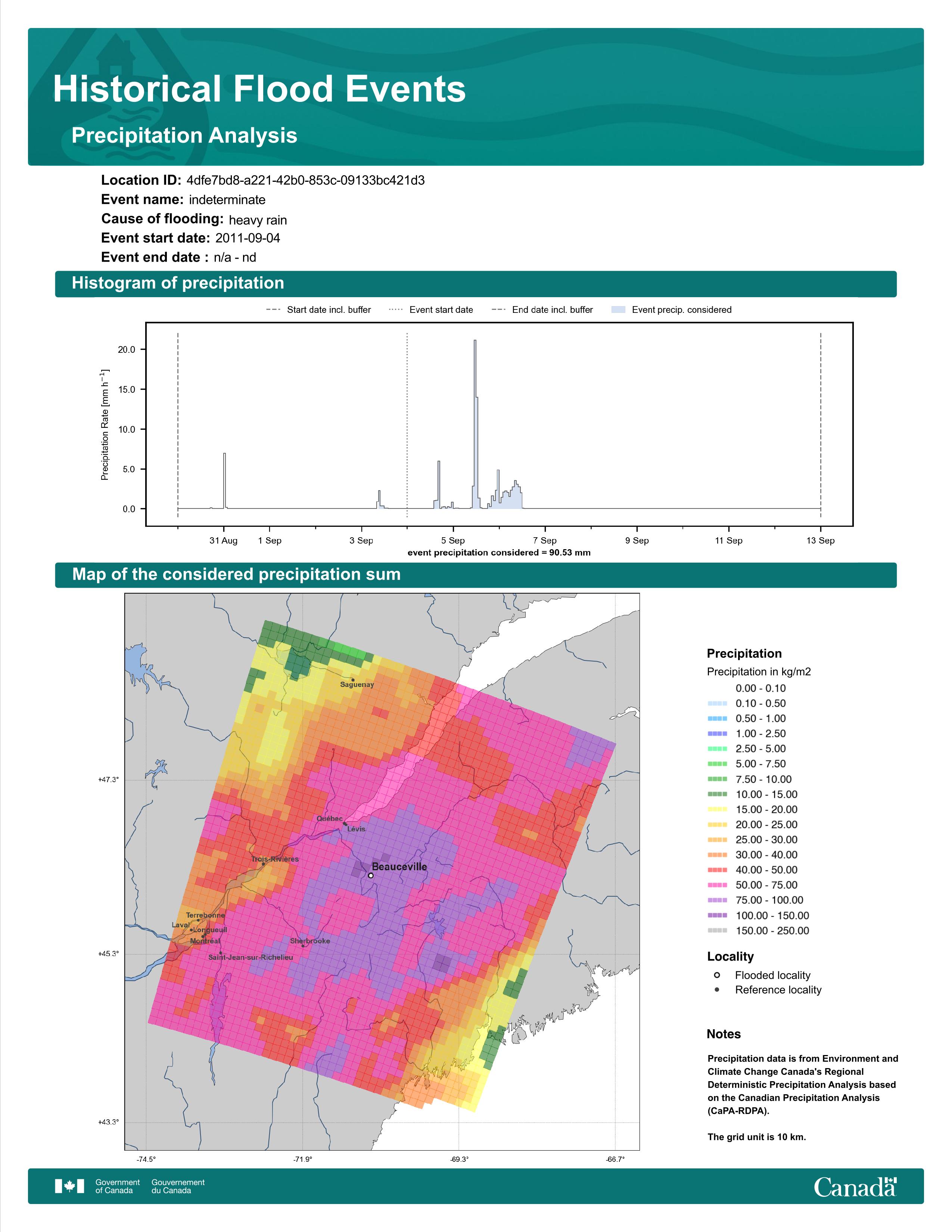Viewport: 952px width, 1232px height.
Task: Click the Historical Flood Events title
Action: (x=259, y=89)
